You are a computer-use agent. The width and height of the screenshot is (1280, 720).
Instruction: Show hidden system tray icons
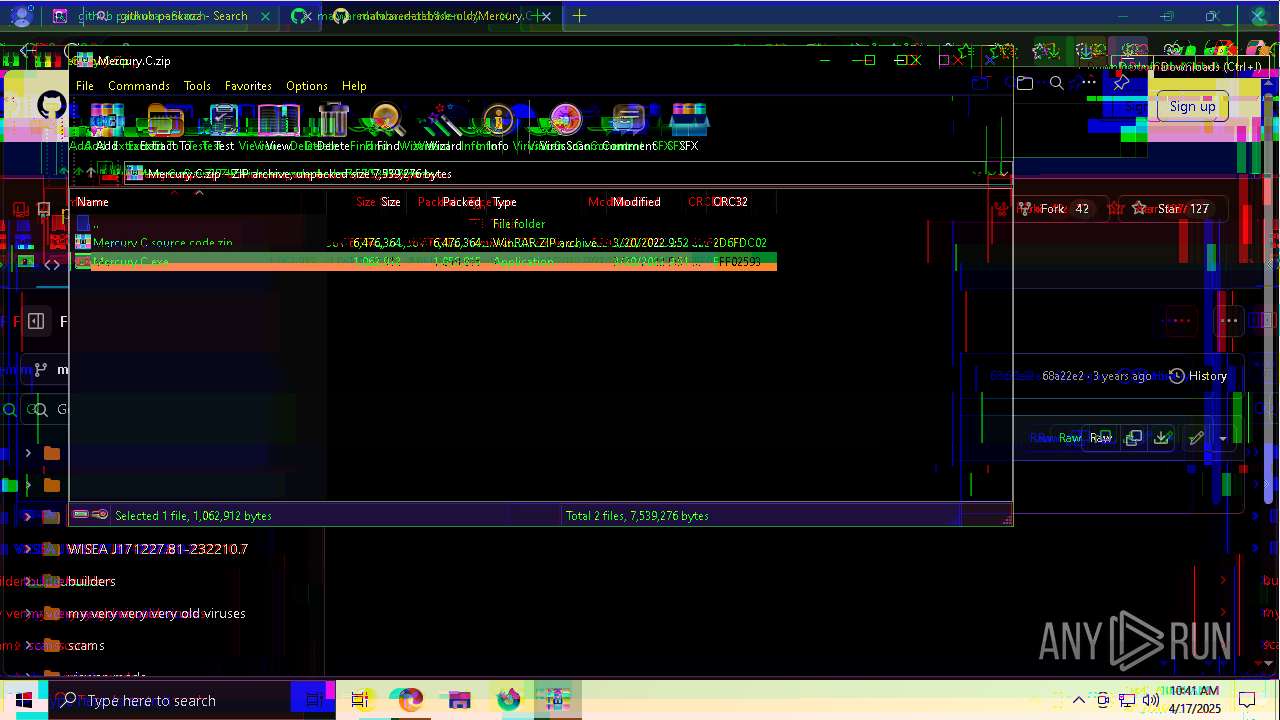1079,700
